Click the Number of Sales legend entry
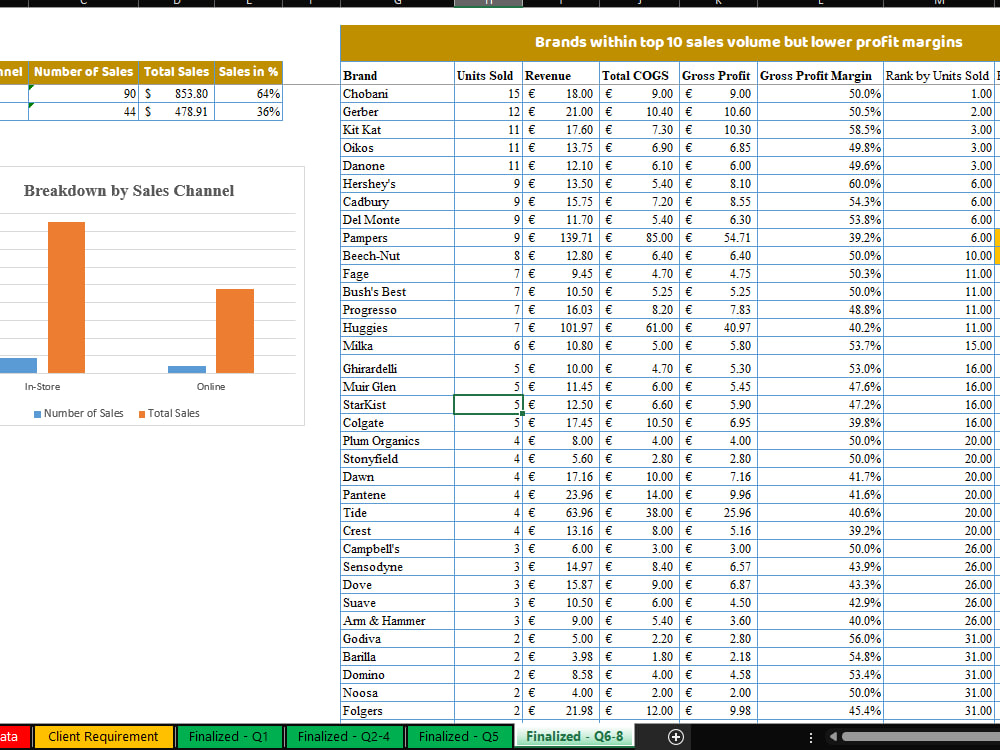This screenshot has height=750, width=1000. [78, 413]
